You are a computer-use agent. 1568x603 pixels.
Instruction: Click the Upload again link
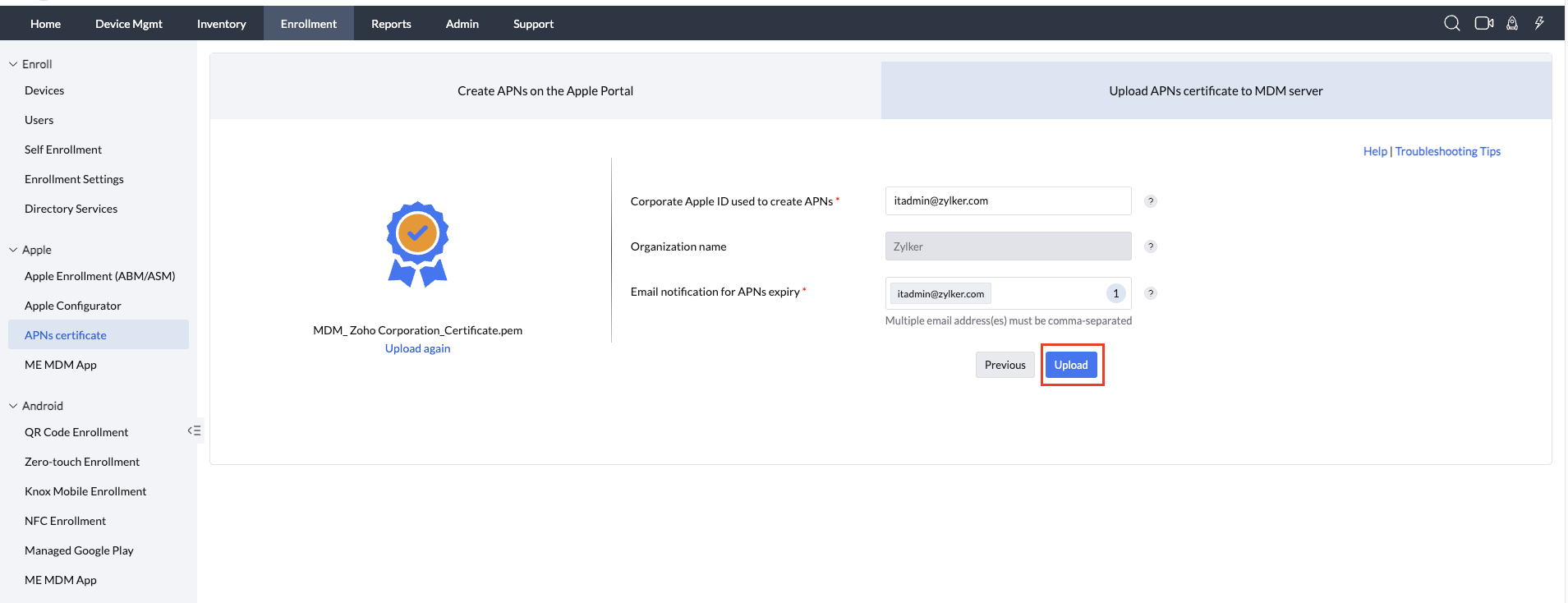pos(417,348)
